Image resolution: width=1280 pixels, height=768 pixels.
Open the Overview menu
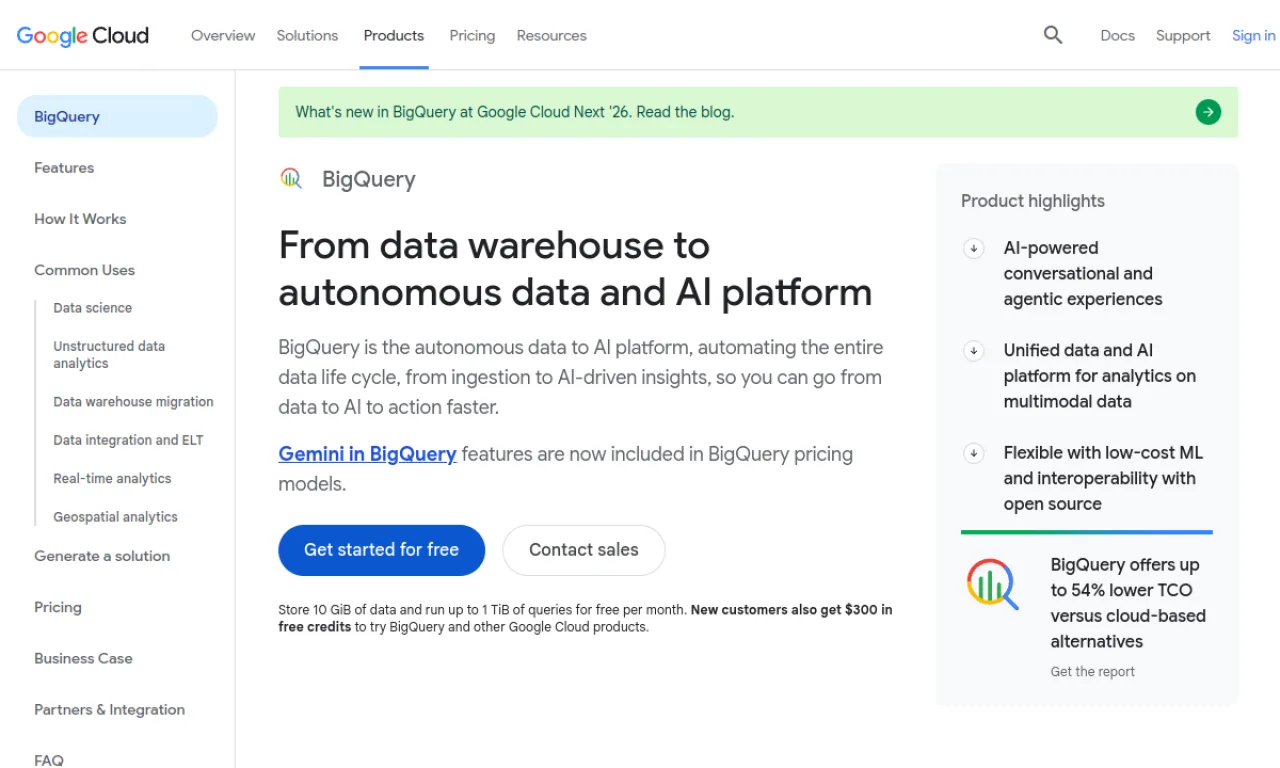point(223,35)
